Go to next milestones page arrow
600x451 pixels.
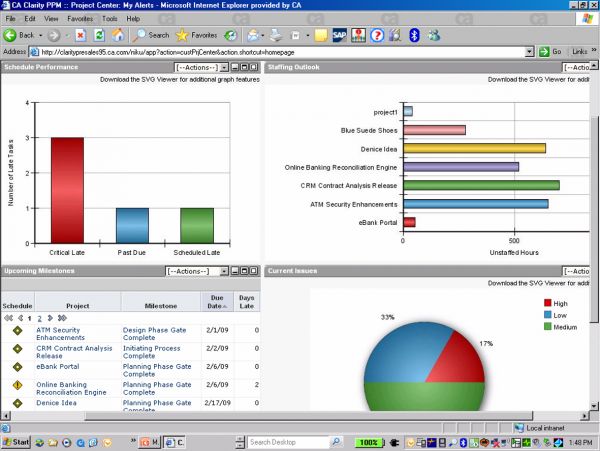(50, 318)
